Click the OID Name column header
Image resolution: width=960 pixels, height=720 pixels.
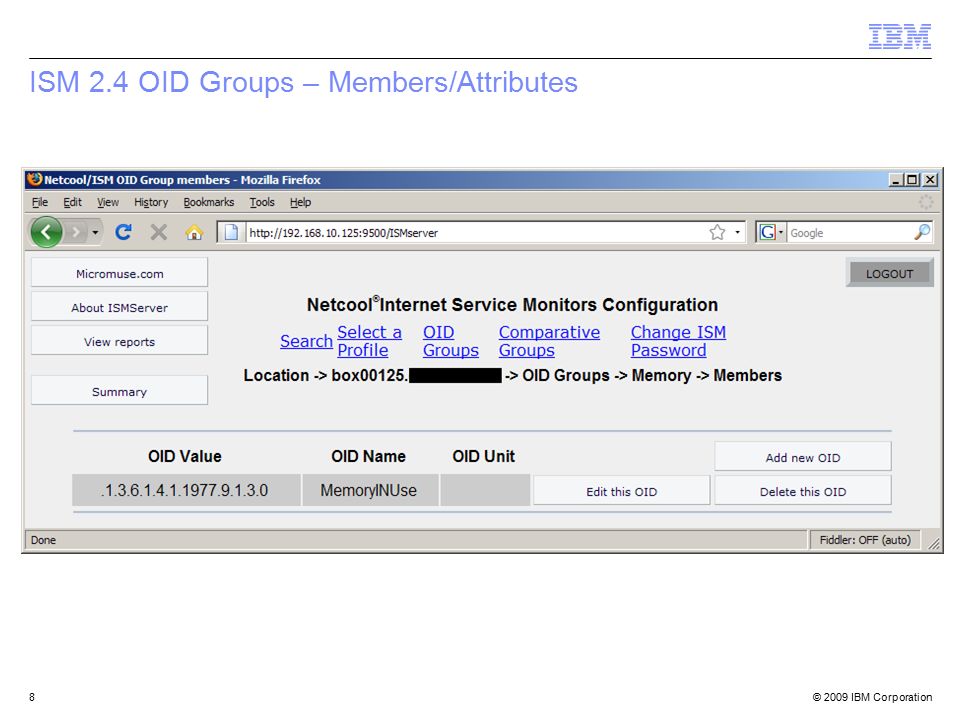tap(369, 456)
